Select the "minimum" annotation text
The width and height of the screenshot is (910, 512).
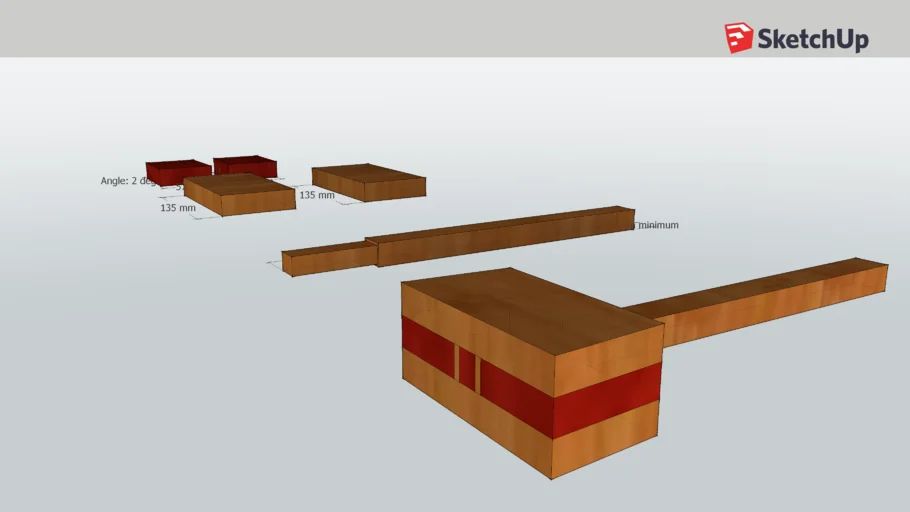point(658,225)
